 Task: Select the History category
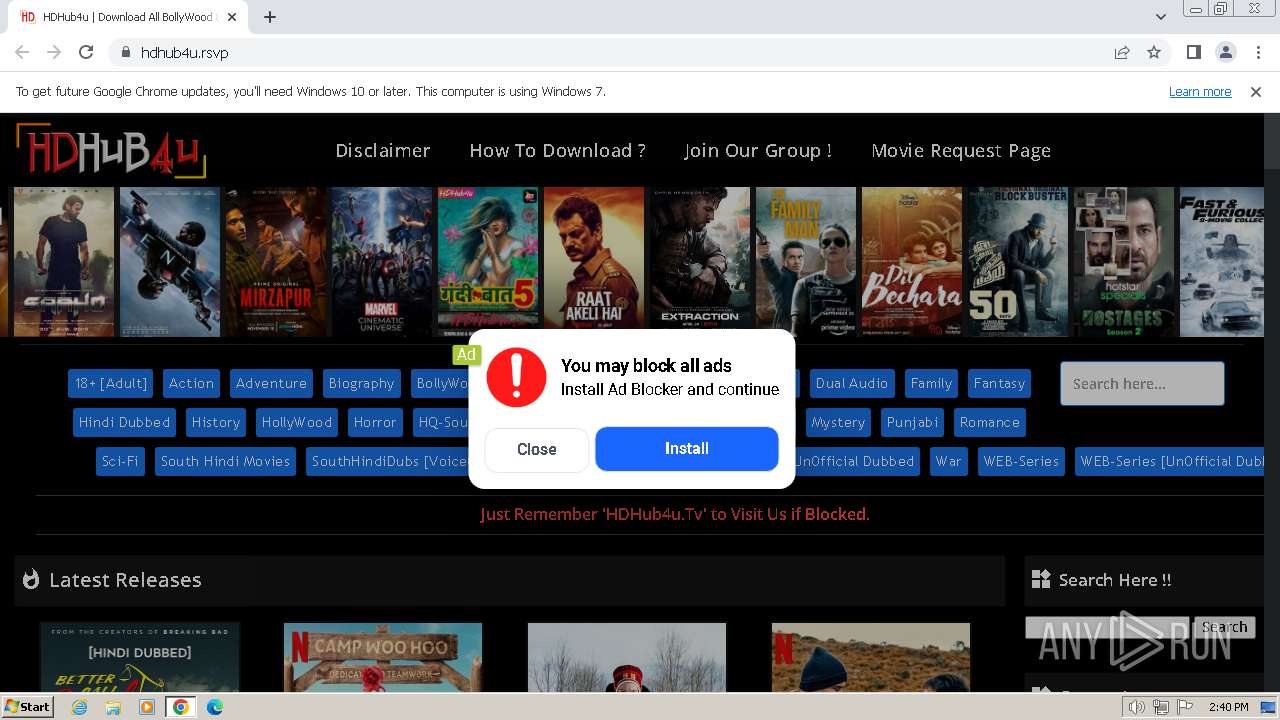point(216,422)
